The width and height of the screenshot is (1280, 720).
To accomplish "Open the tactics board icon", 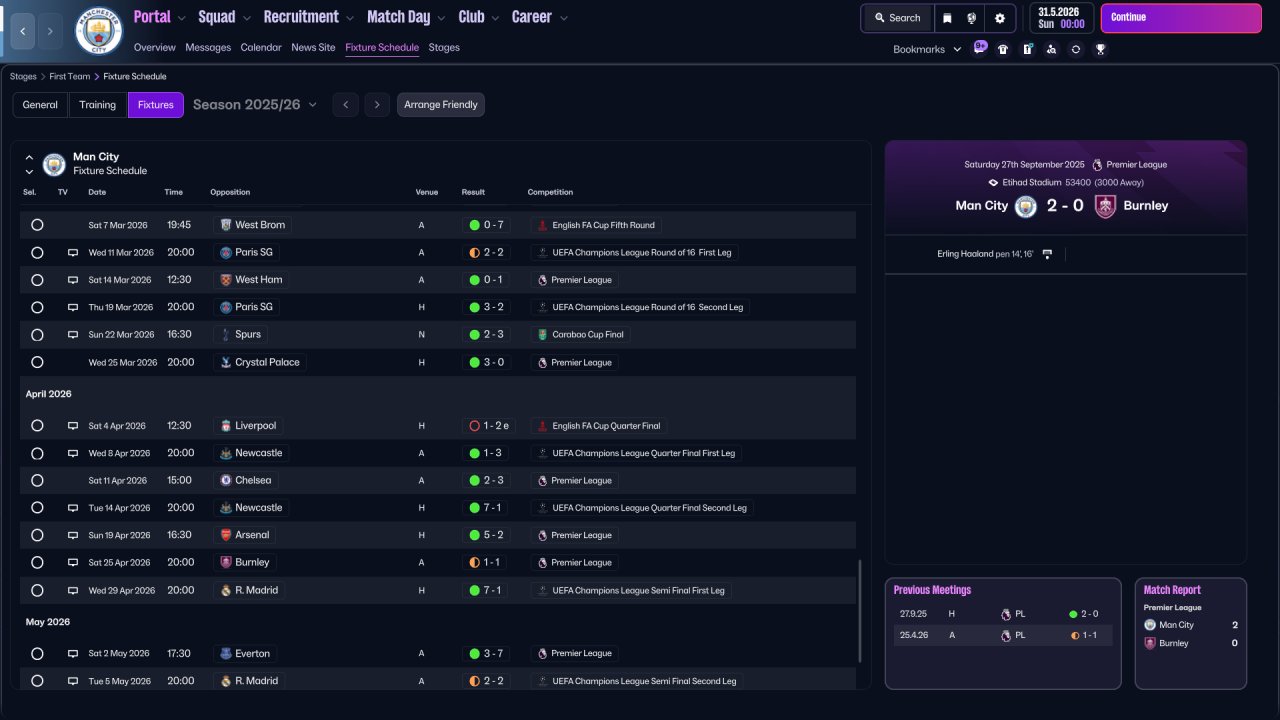I will click(1027, 49).
